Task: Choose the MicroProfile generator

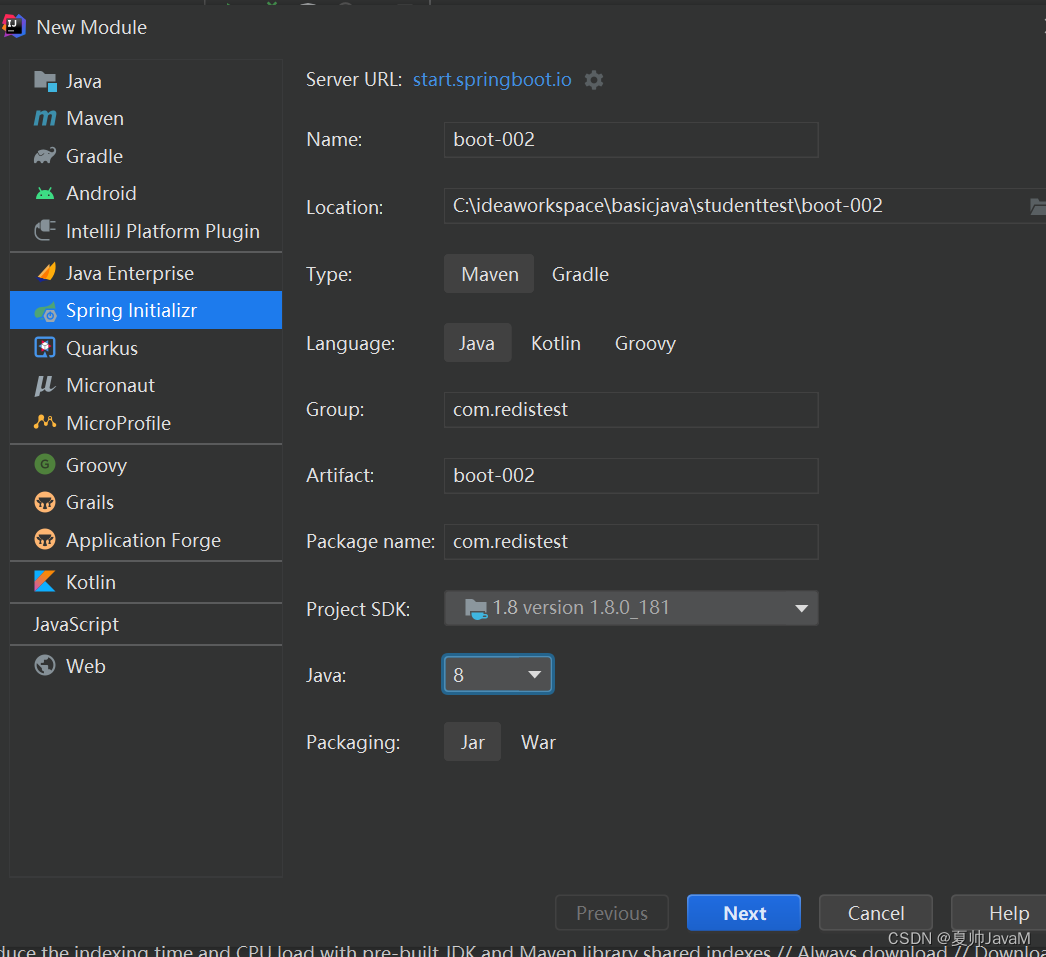Action: tap(115, 423)
